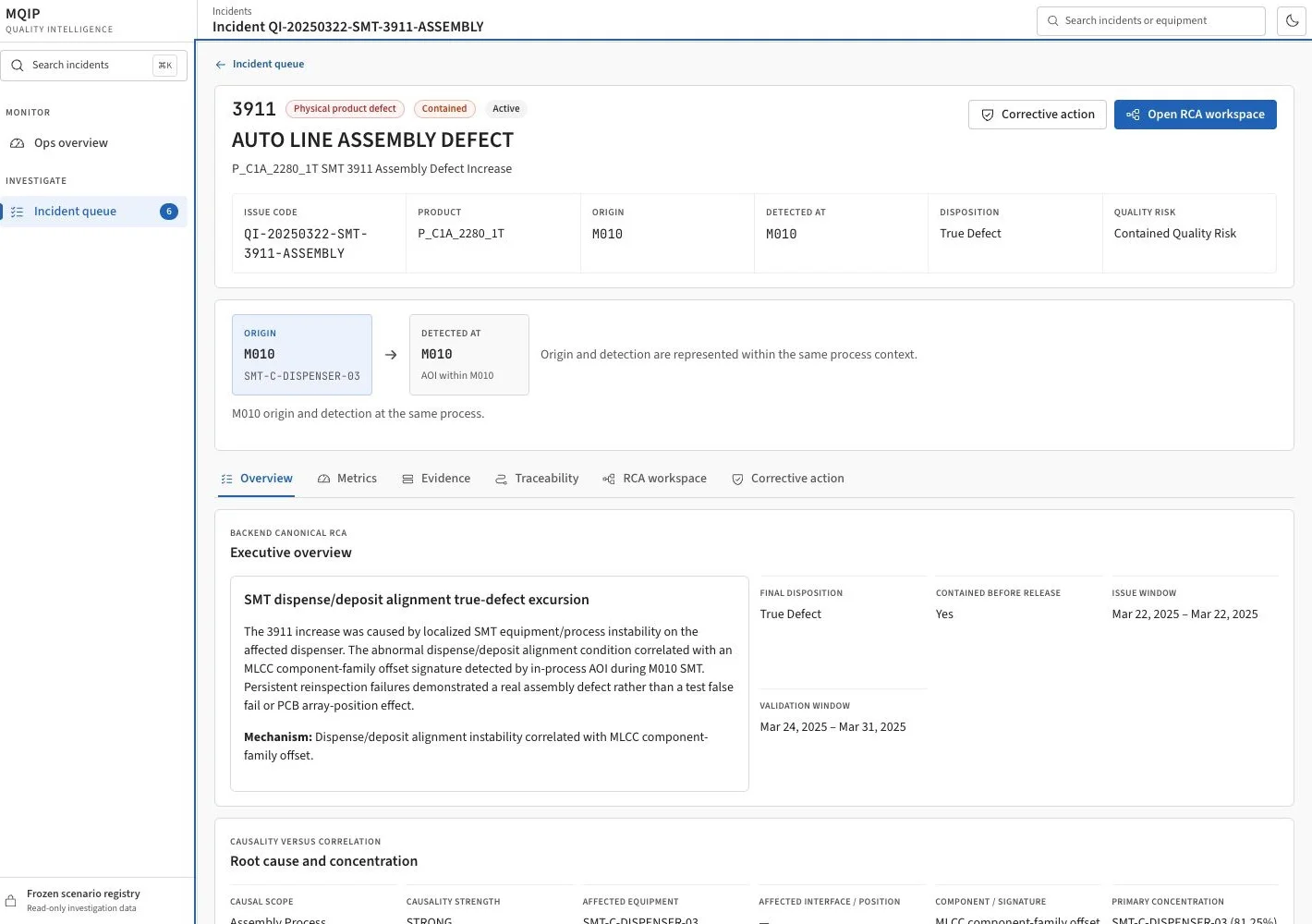Image resolution: width=1312 pixels, height=924 pixels.
Task: Select Incident queue in the sidebar
Action: 94,212
